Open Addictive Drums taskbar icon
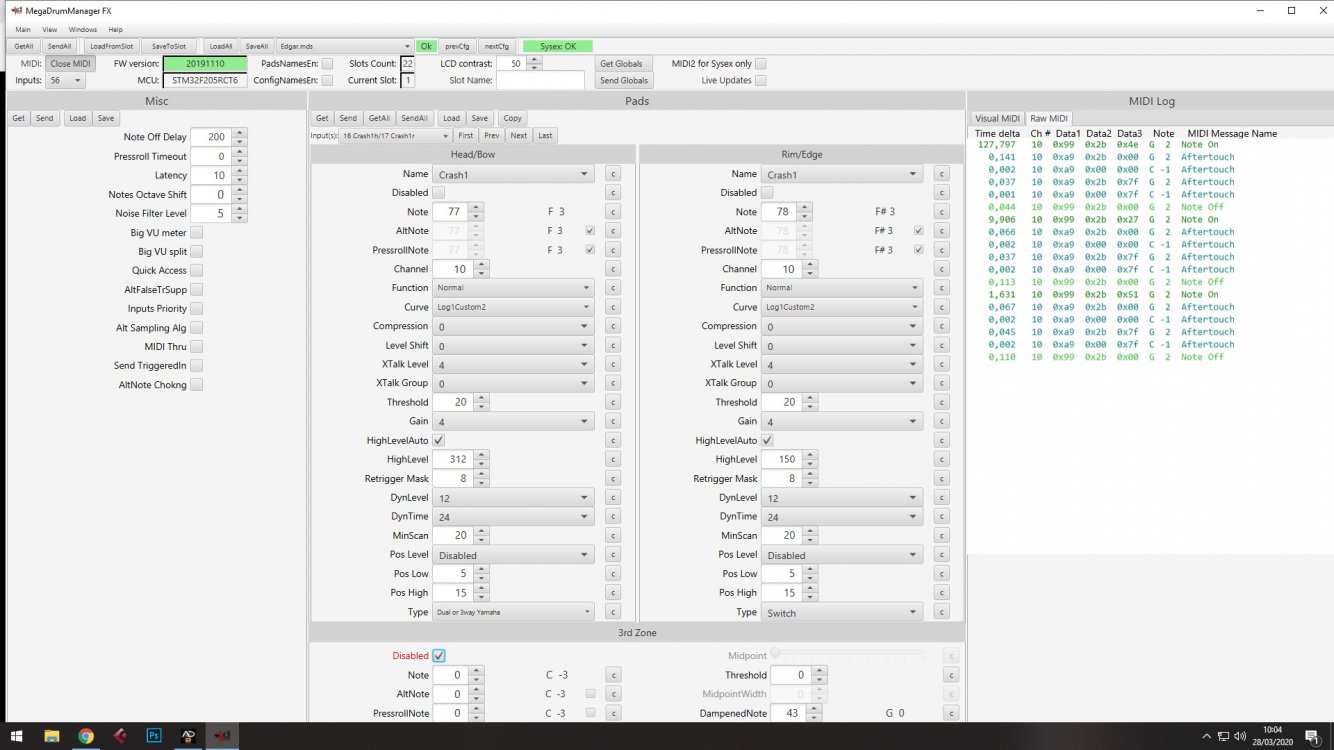Screen dimensions: 1334x750 [x=188, y=735]
